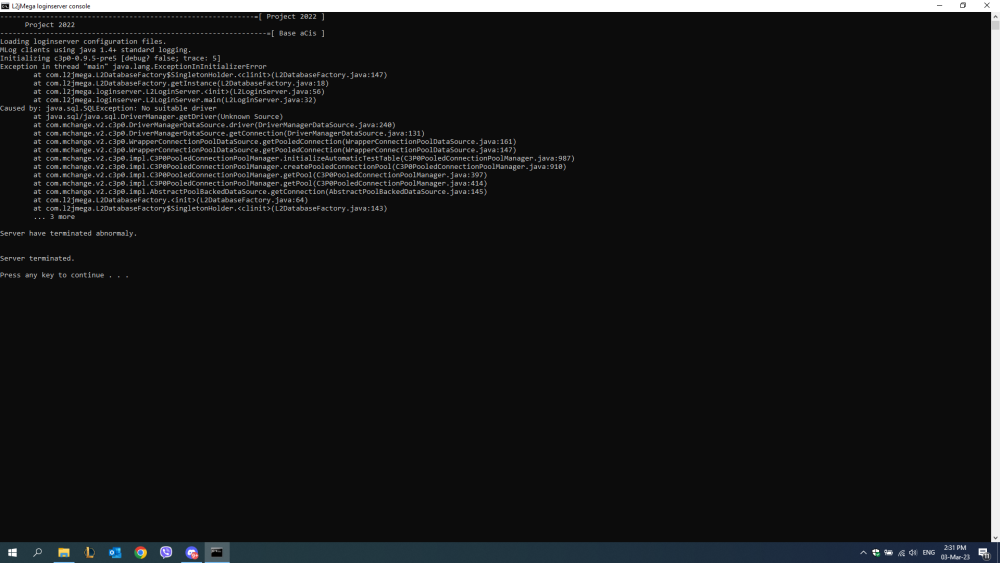Restore down the console window
This screenshot has height=563, width=1000.
tap(963, 5)
